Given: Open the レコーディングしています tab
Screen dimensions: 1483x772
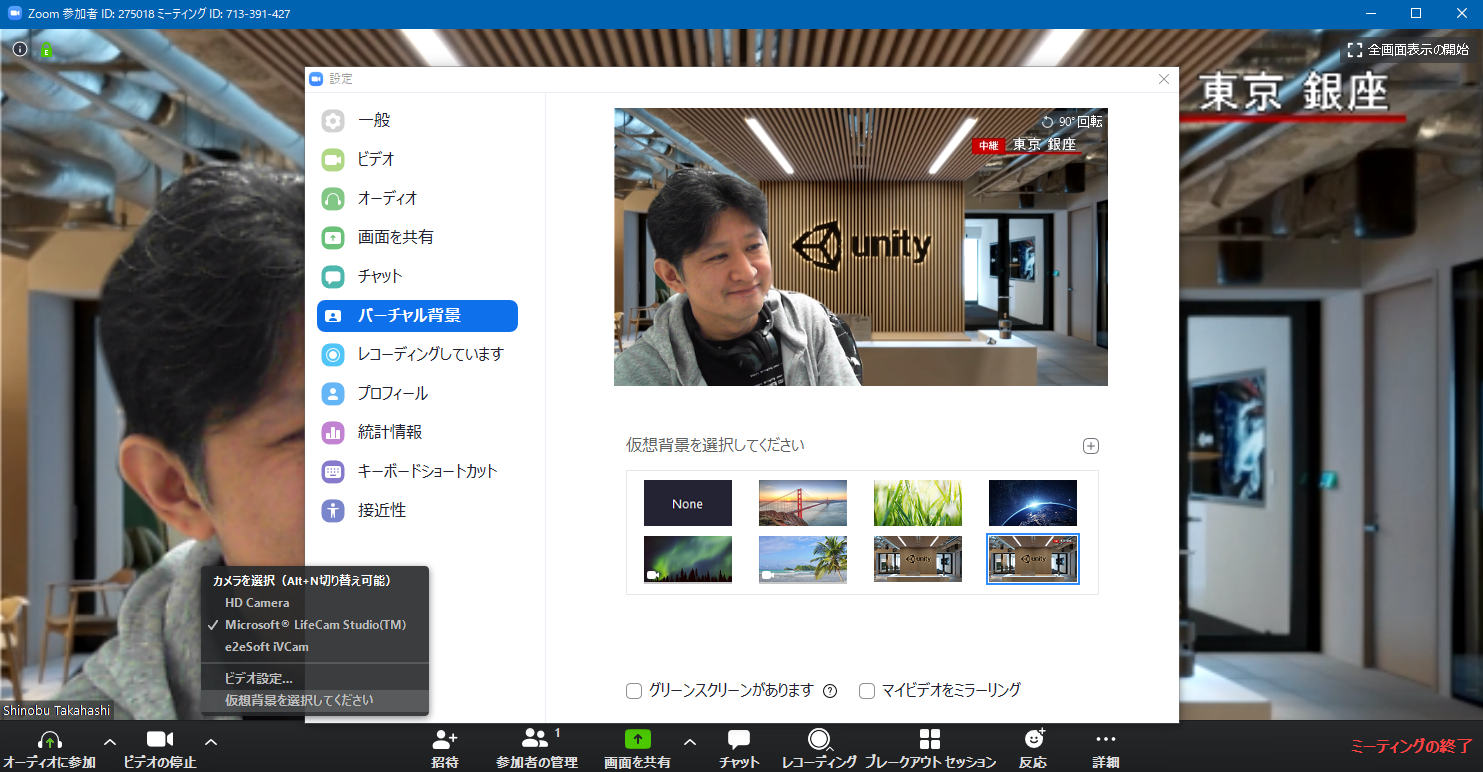Looking at the screenshot, I should coord(417,354).
